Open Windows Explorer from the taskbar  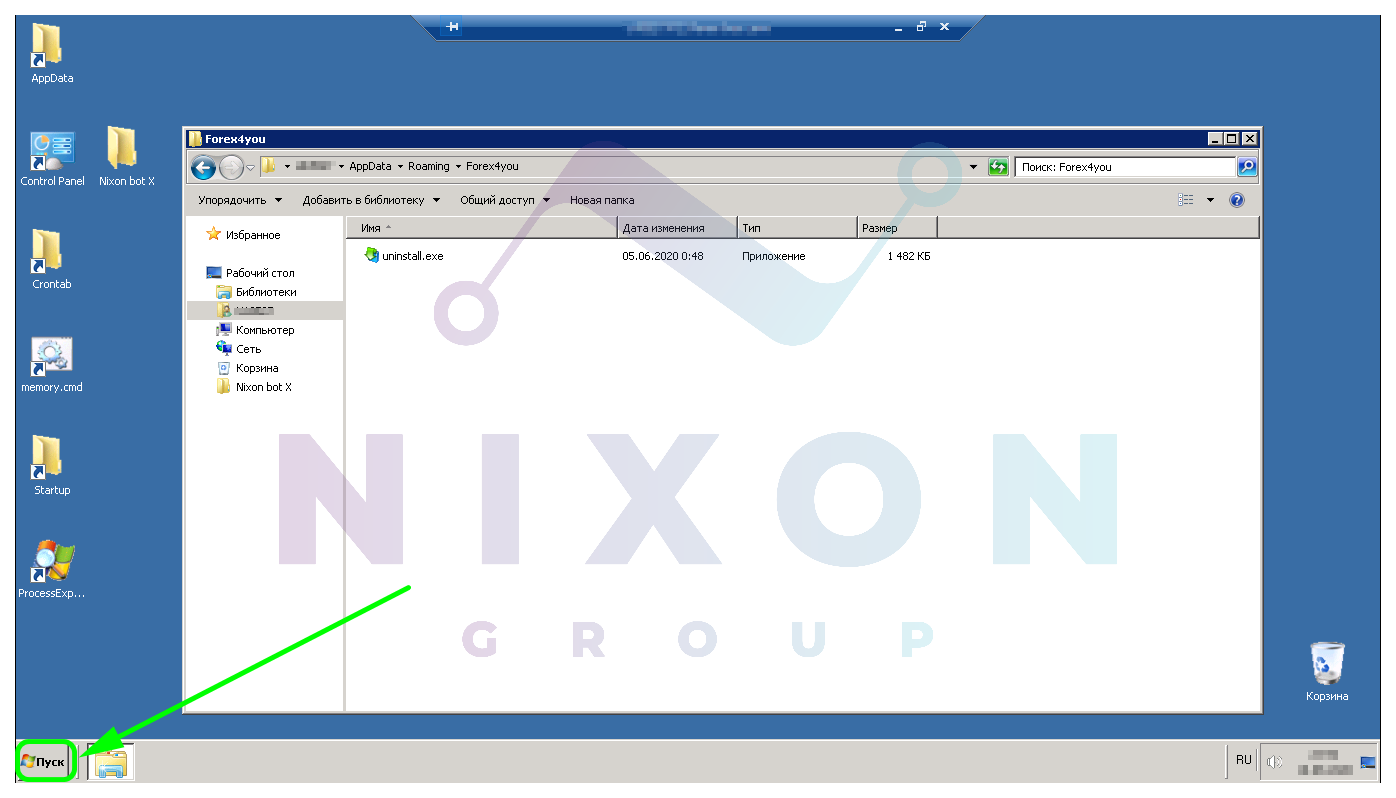[111, 762]
